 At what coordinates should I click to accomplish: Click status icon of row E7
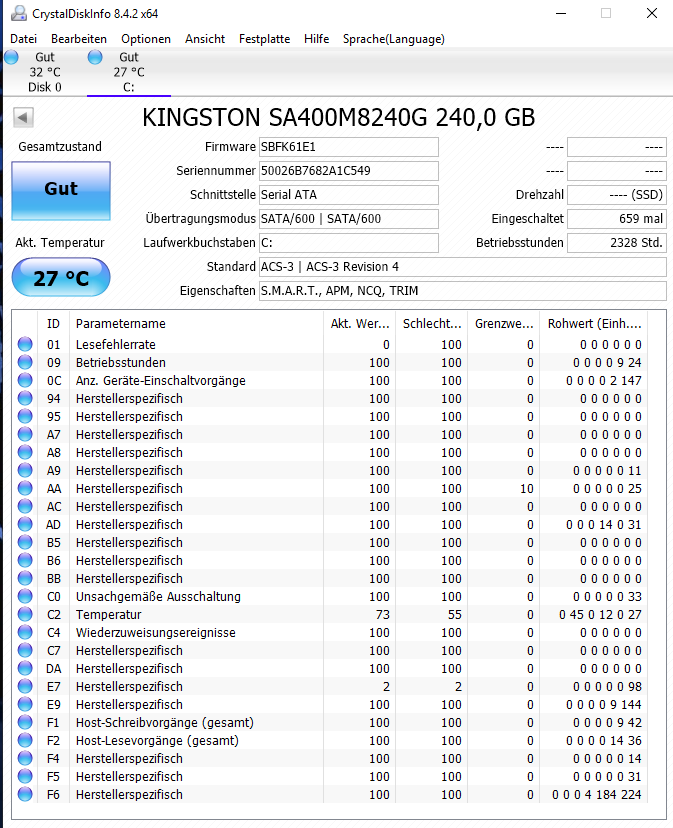pos(25,686)
